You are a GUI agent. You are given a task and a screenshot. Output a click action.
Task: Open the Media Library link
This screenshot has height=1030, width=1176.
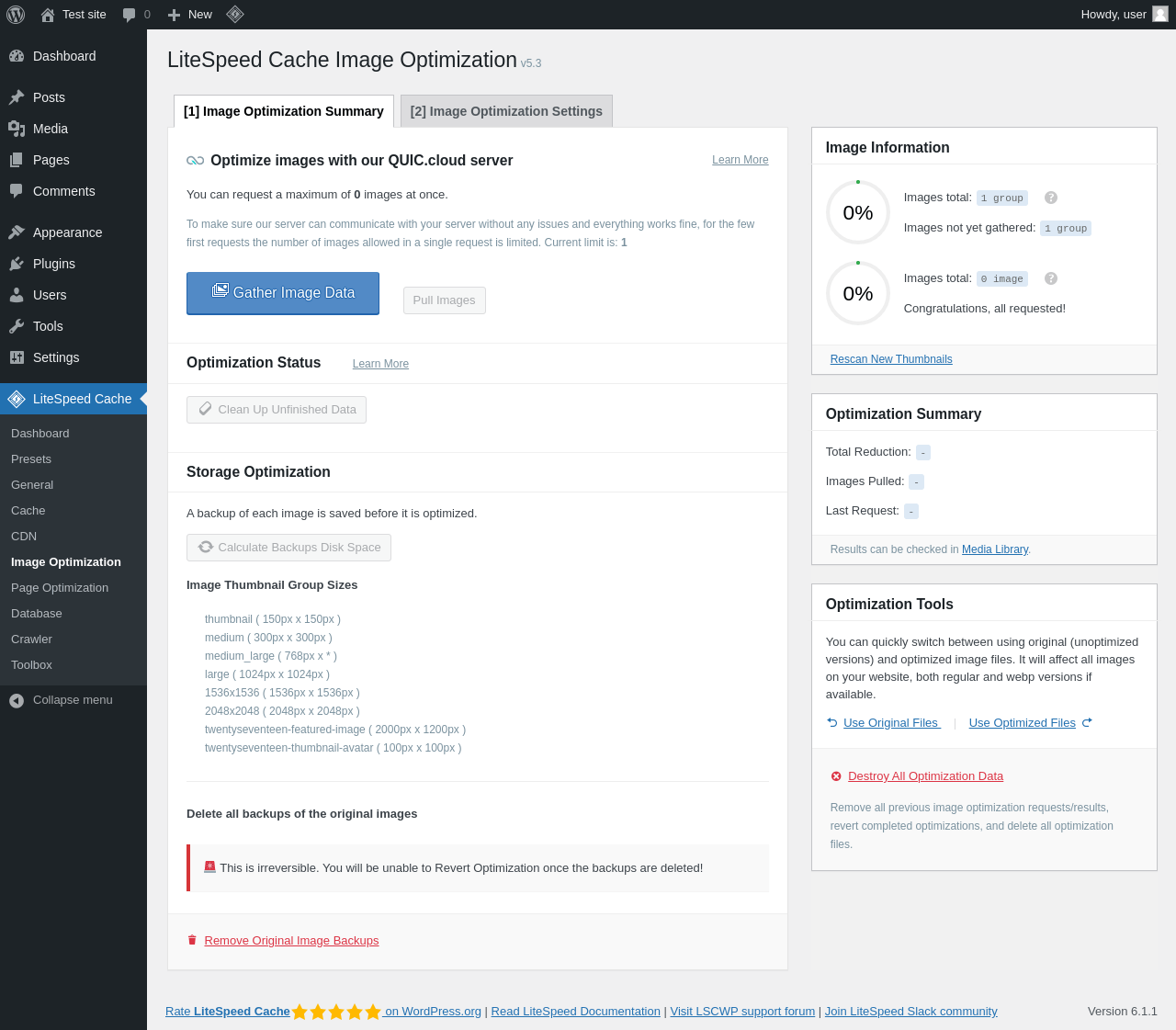[995, 549]
